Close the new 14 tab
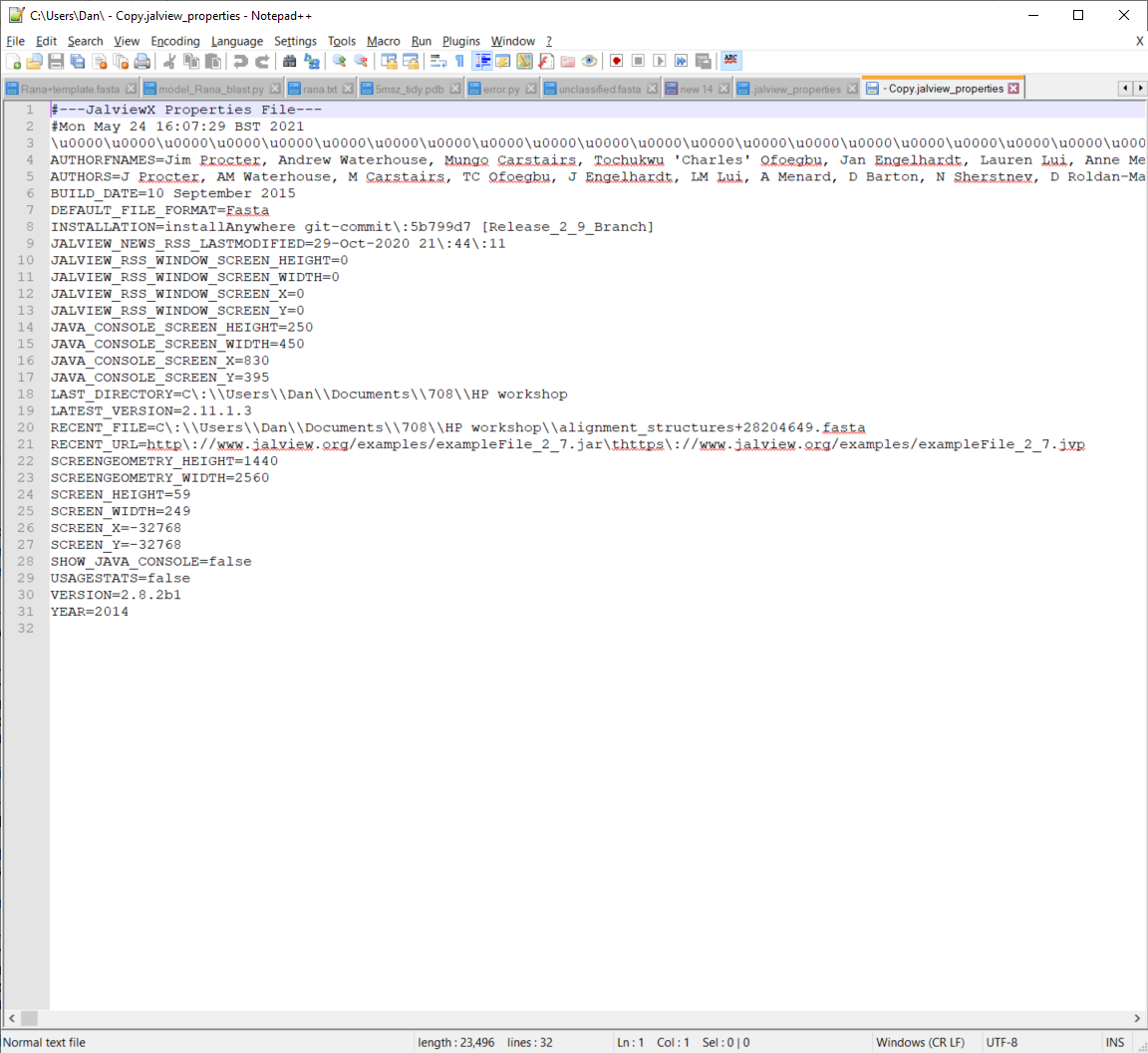 723,89
